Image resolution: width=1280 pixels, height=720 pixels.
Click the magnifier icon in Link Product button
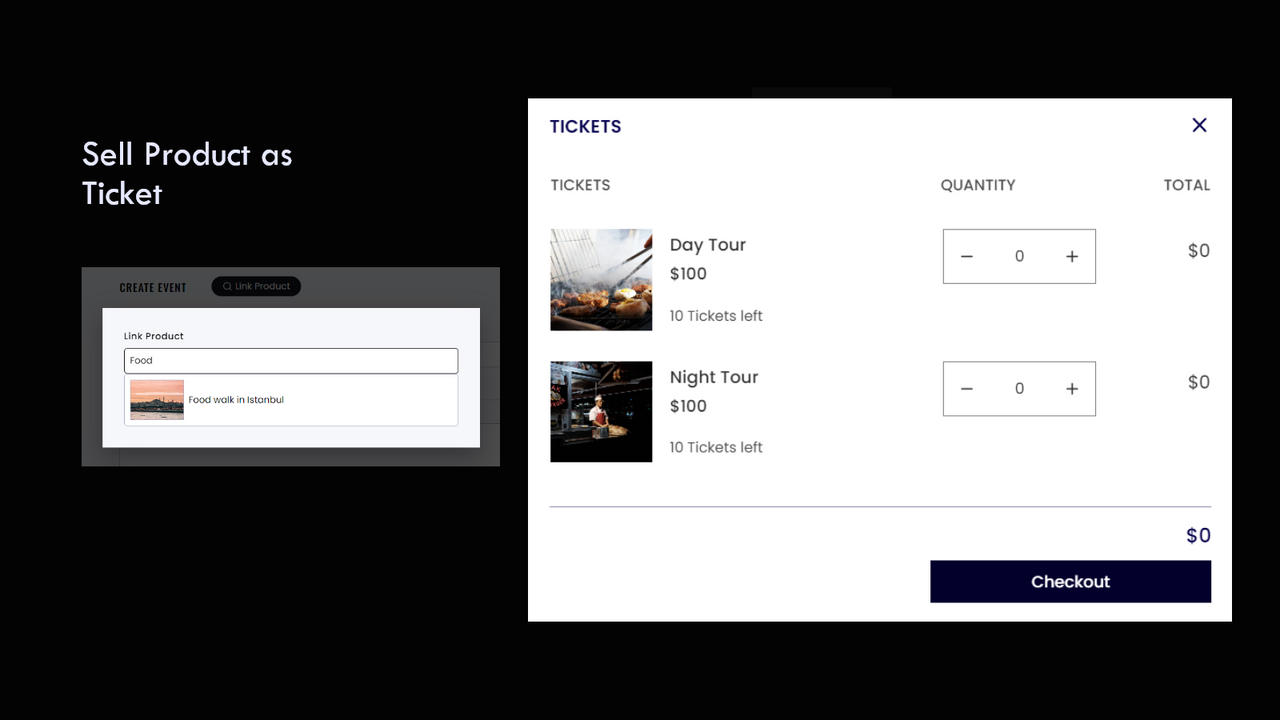point(228,286)
